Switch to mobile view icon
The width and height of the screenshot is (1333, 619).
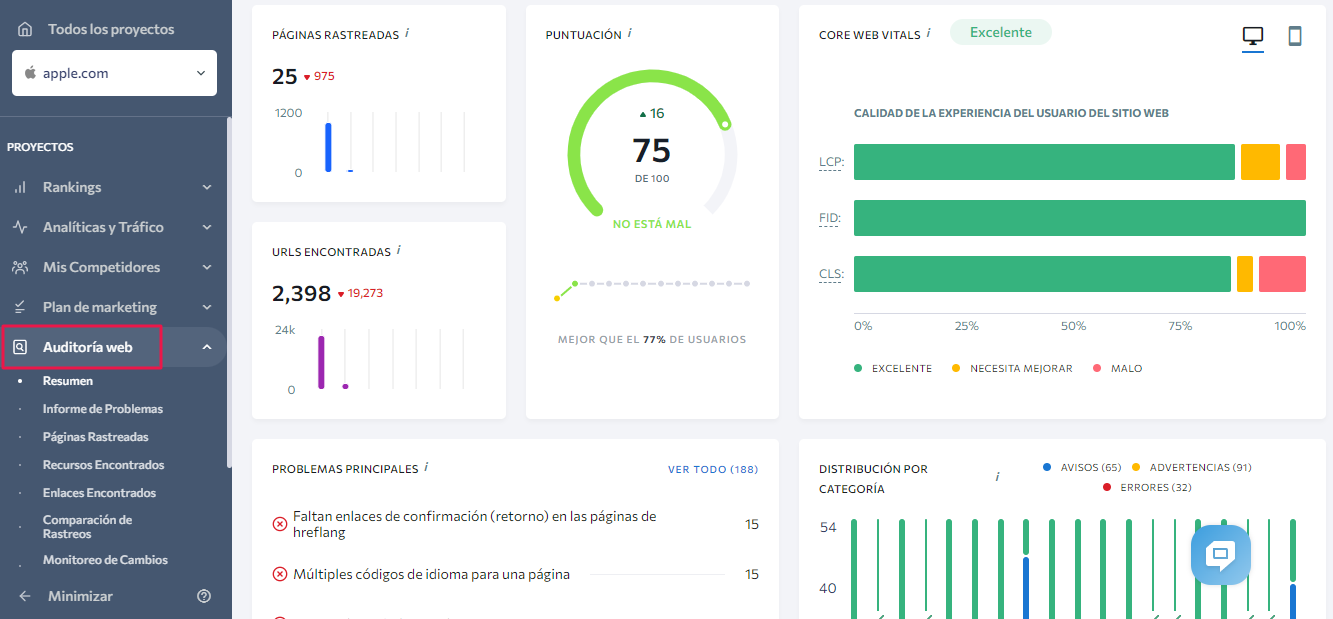[1295, 36]
